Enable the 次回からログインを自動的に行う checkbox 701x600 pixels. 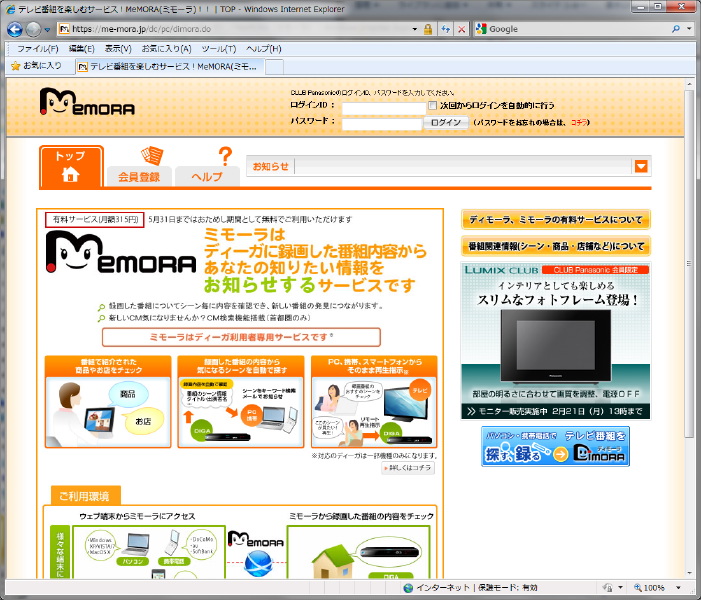click(x=432, y=105)
